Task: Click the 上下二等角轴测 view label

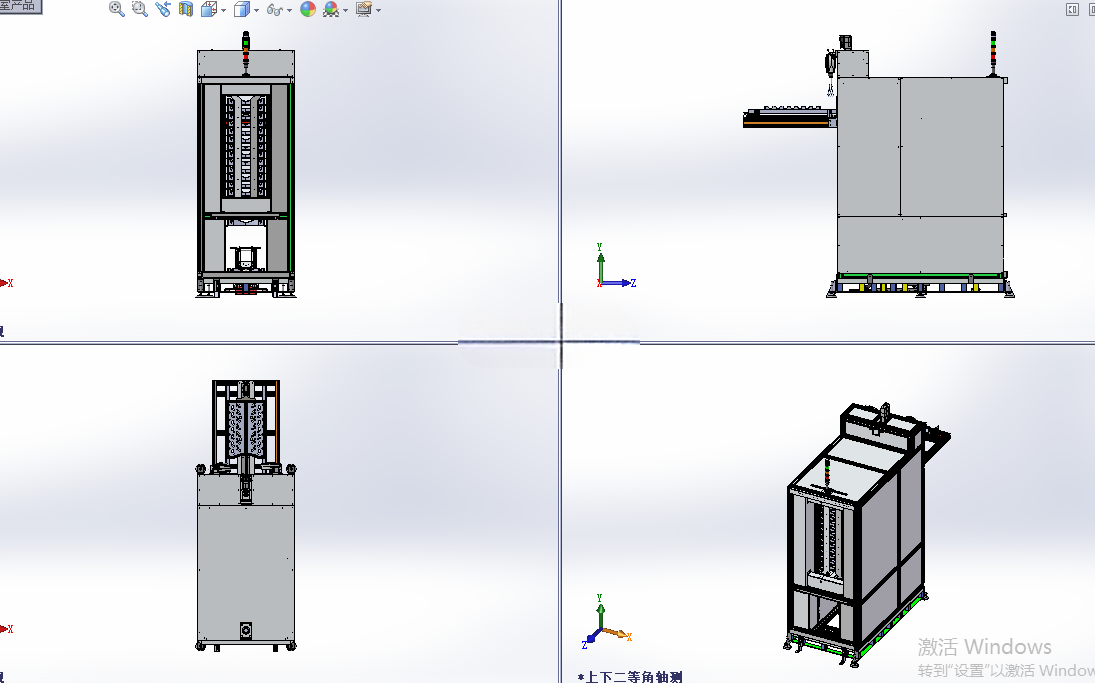Action: (x=633, y=677)
